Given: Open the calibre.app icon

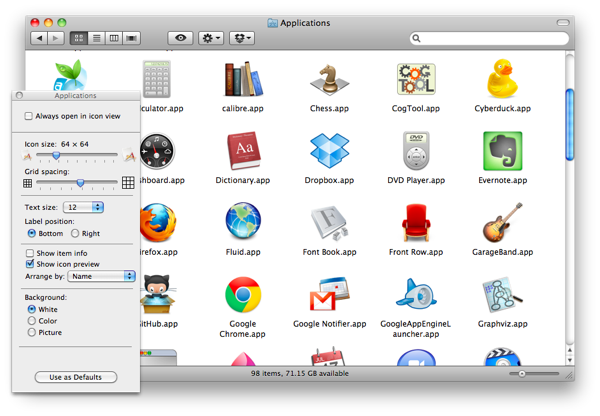Looking at the screenshot, I should pyautogui.click(x=243, y=79).
